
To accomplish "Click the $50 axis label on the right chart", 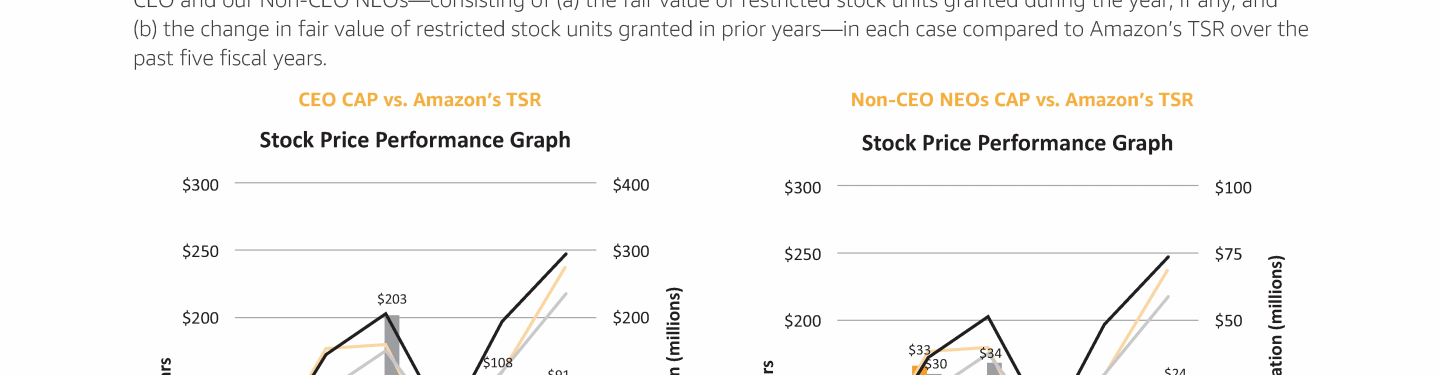I will (x=1229, y=321).
